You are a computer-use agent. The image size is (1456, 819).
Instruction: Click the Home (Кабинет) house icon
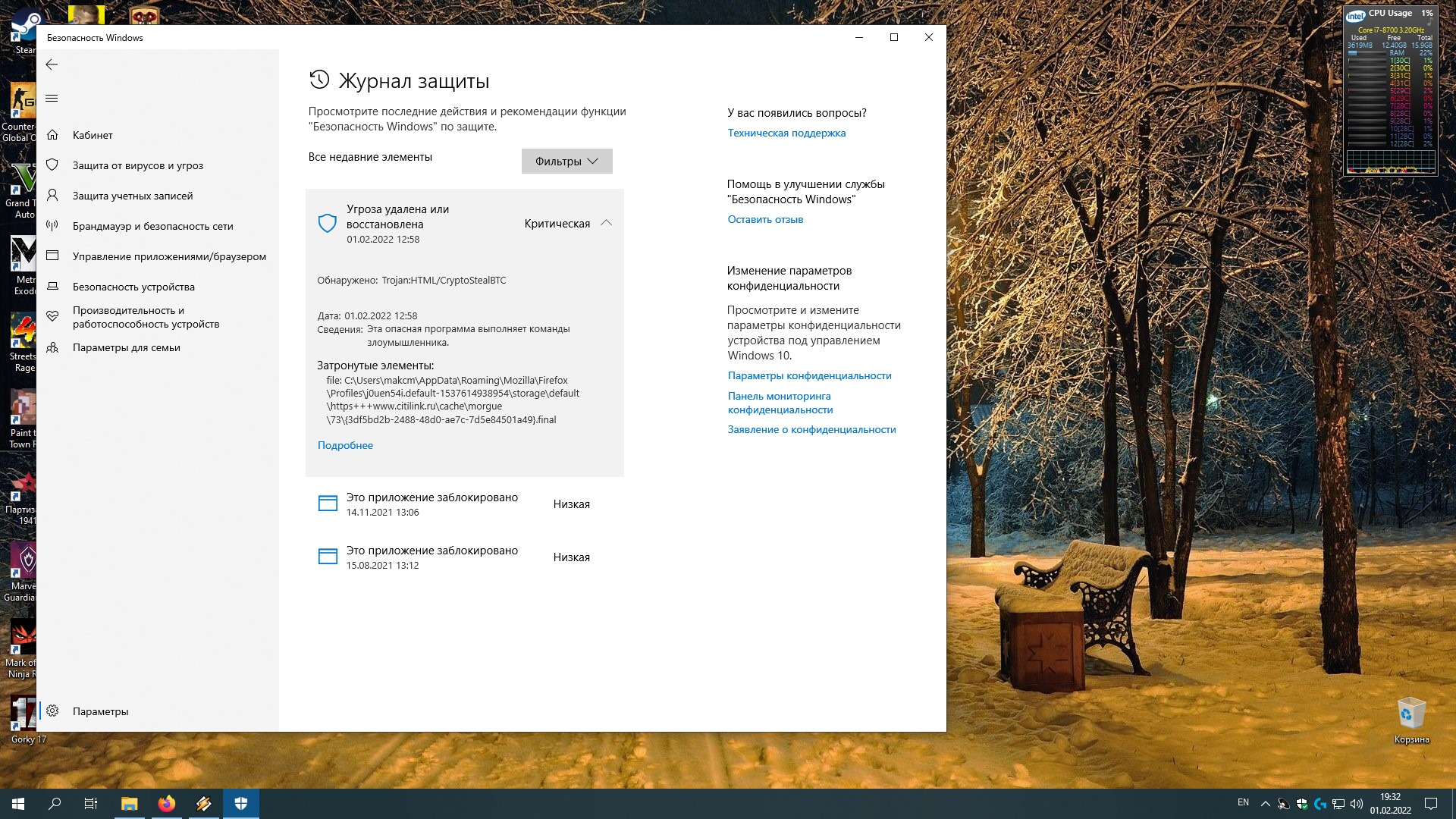pos(52,135)
